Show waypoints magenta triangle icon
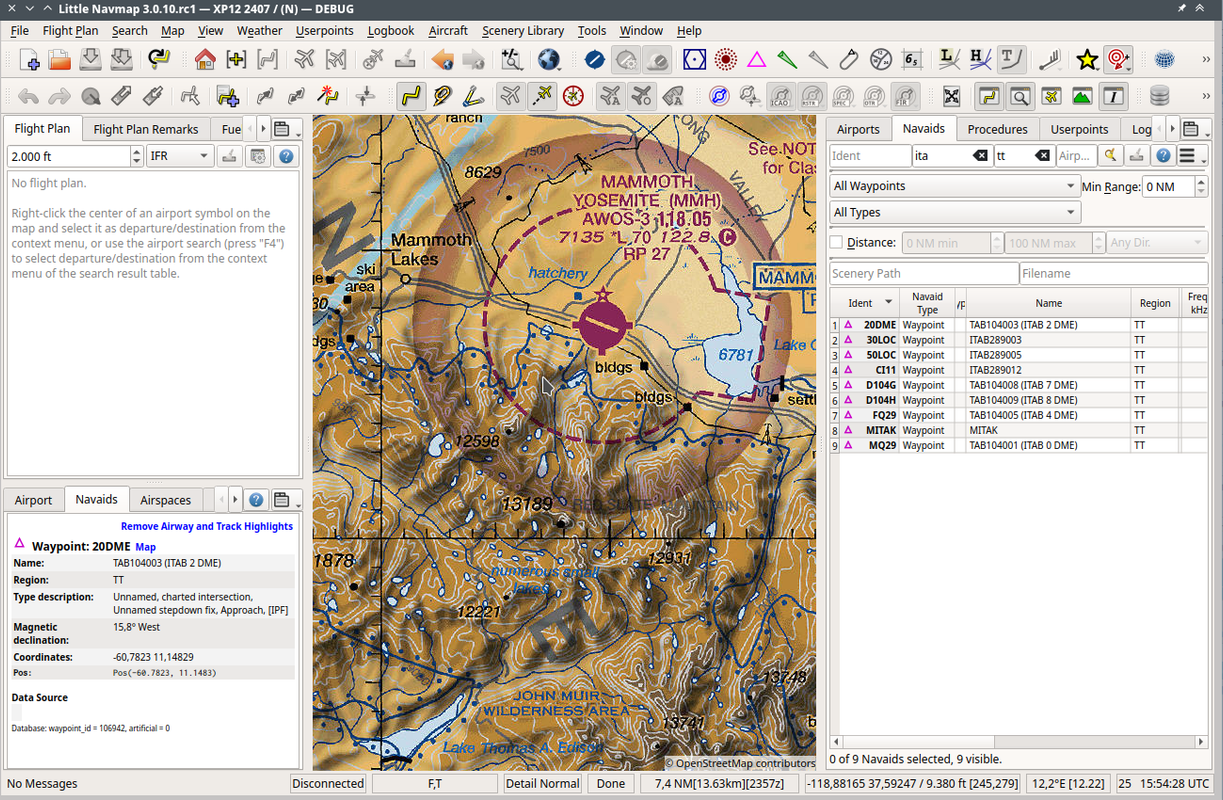 click(x=757, y=60)
